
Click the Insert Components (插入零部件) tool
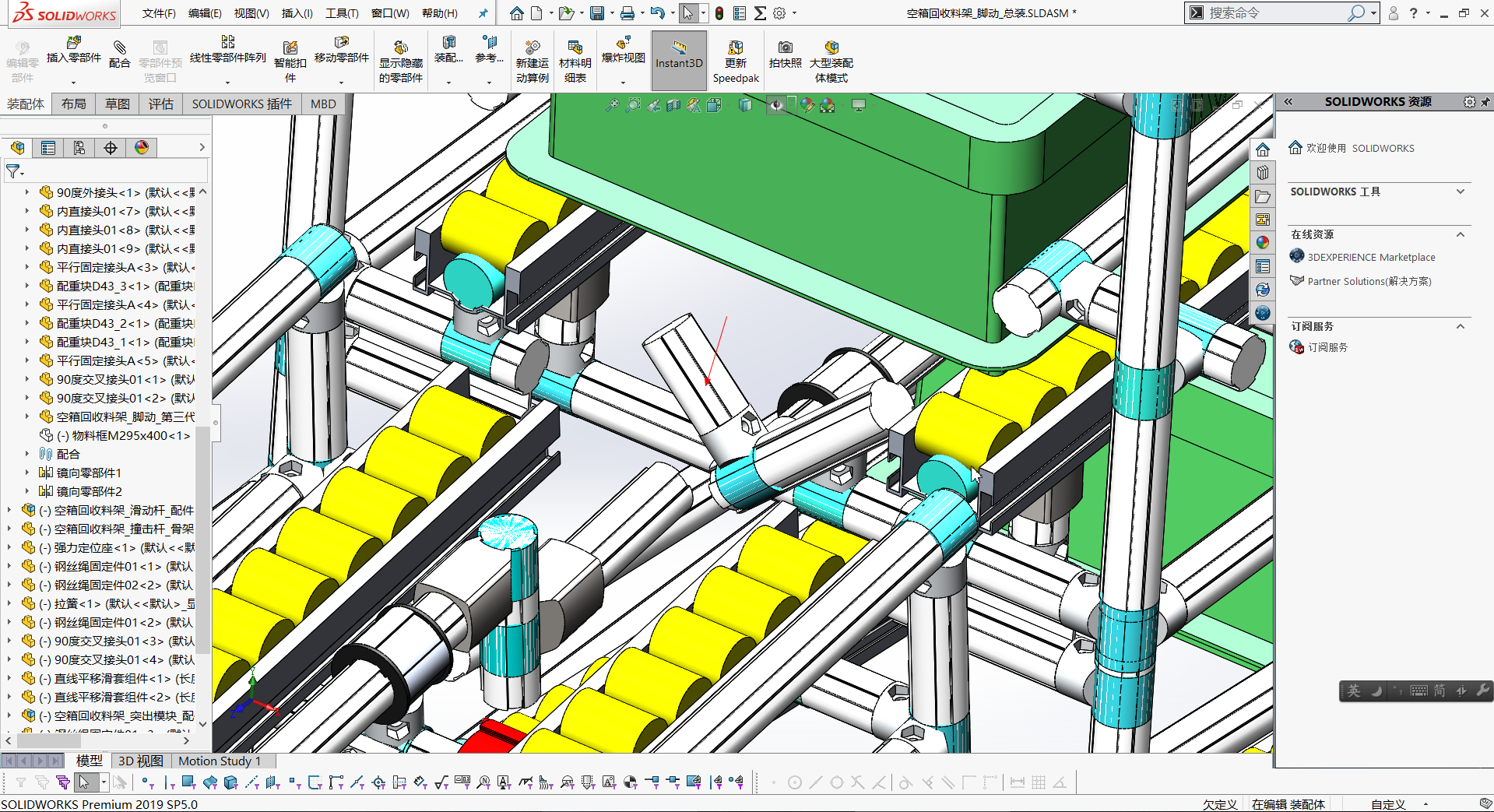point(74,50)
